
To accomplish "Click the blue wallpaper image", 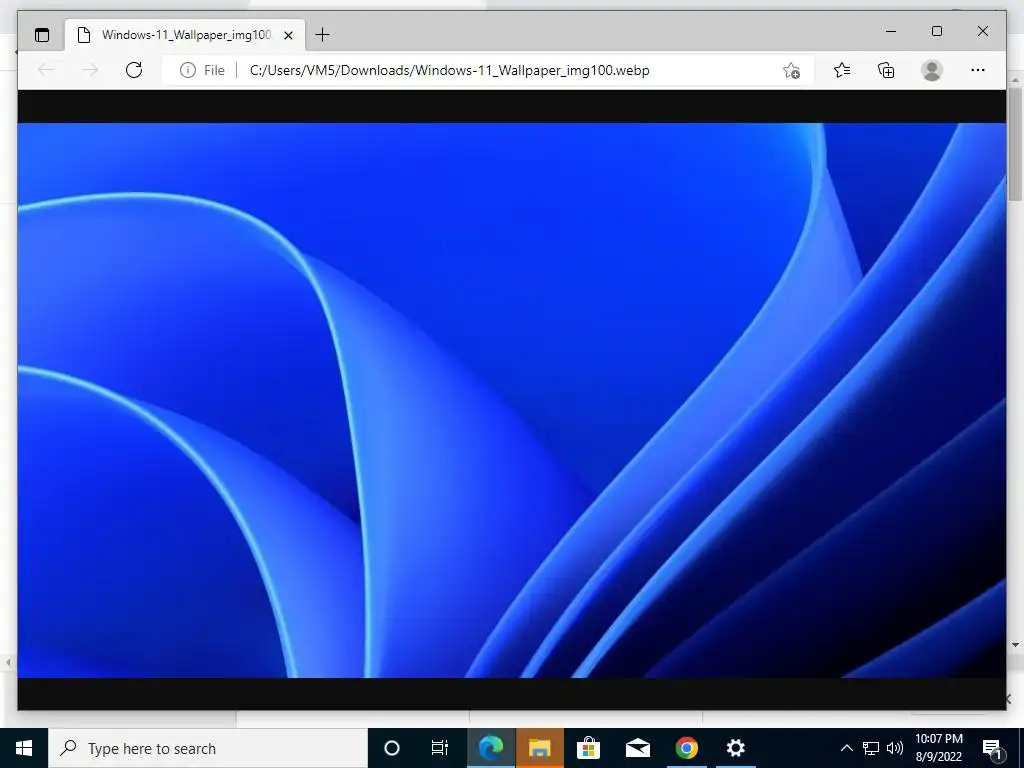I will tap(511, 400).
